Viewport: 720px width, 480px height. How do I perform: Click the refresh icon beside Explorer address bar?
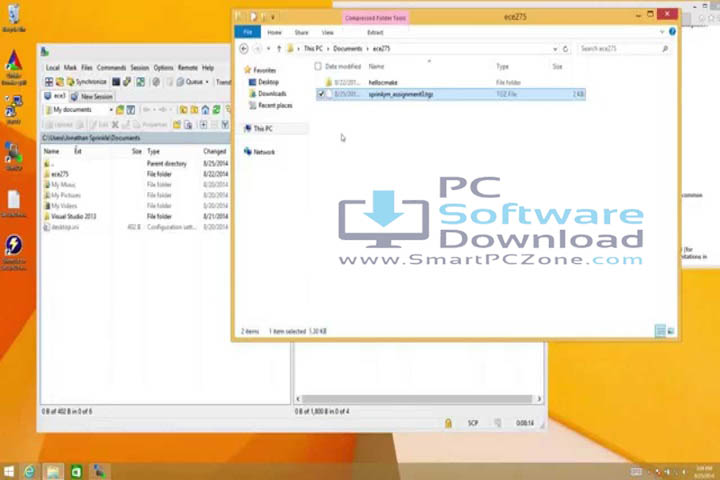(565, 49)
